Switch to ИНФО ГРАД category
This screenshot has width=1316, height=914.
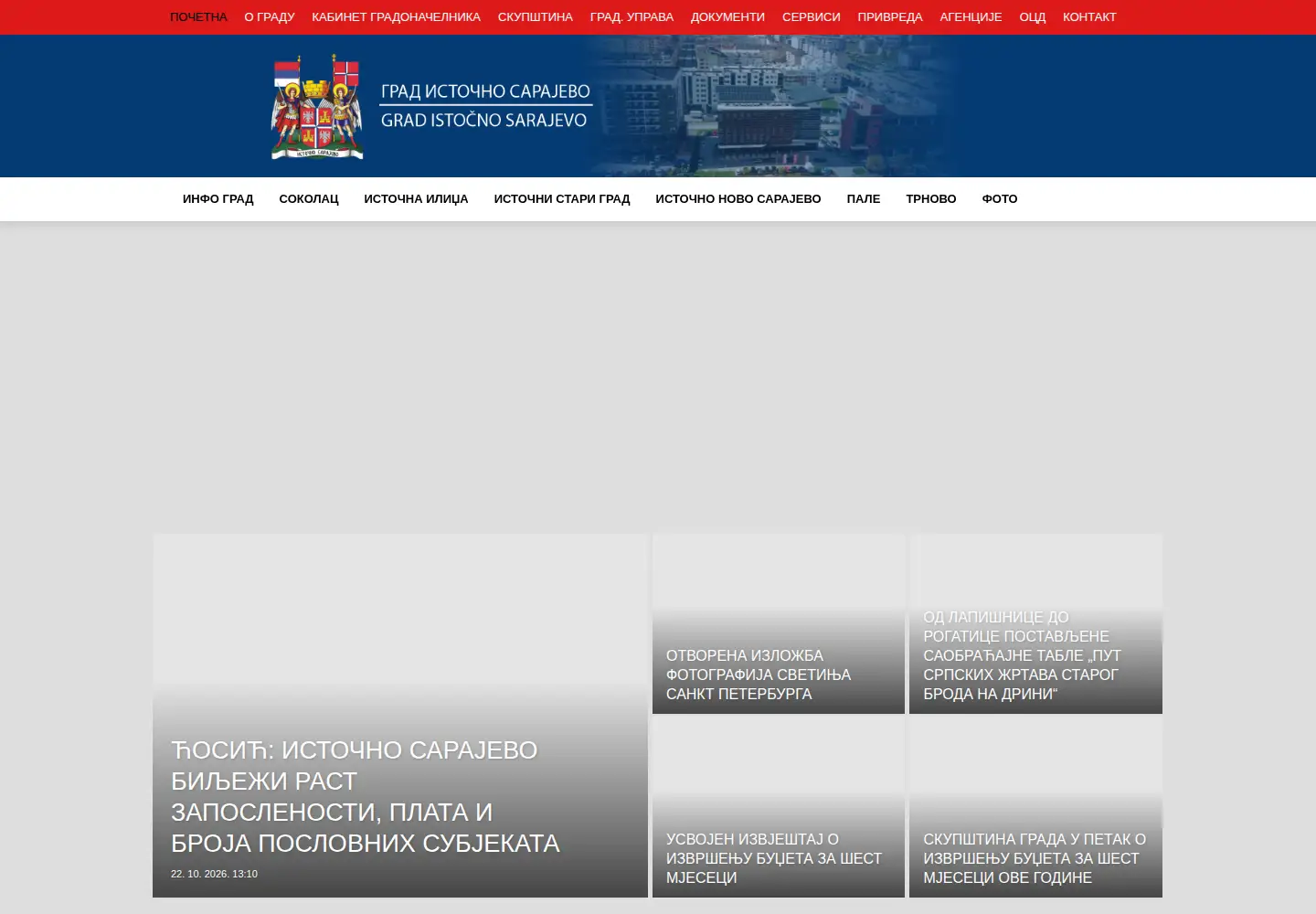[218, 199]
